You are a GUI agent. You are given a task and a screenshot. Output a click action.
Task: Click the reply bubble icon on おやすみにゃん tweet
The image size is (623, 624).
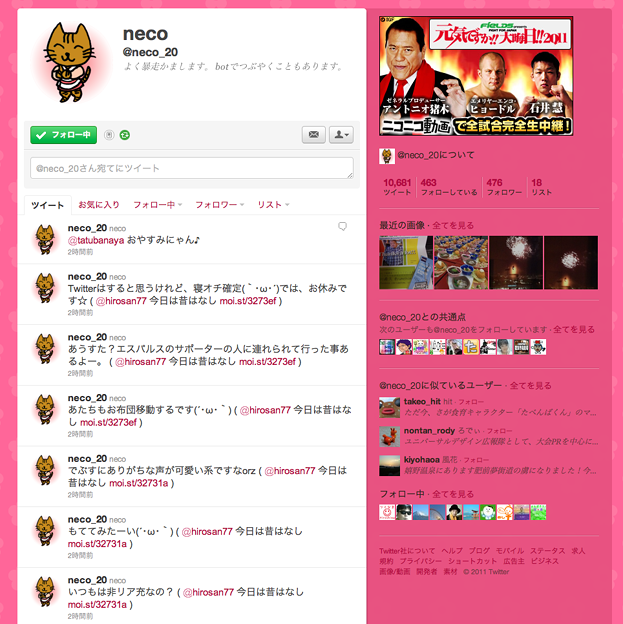pos(342,226)
